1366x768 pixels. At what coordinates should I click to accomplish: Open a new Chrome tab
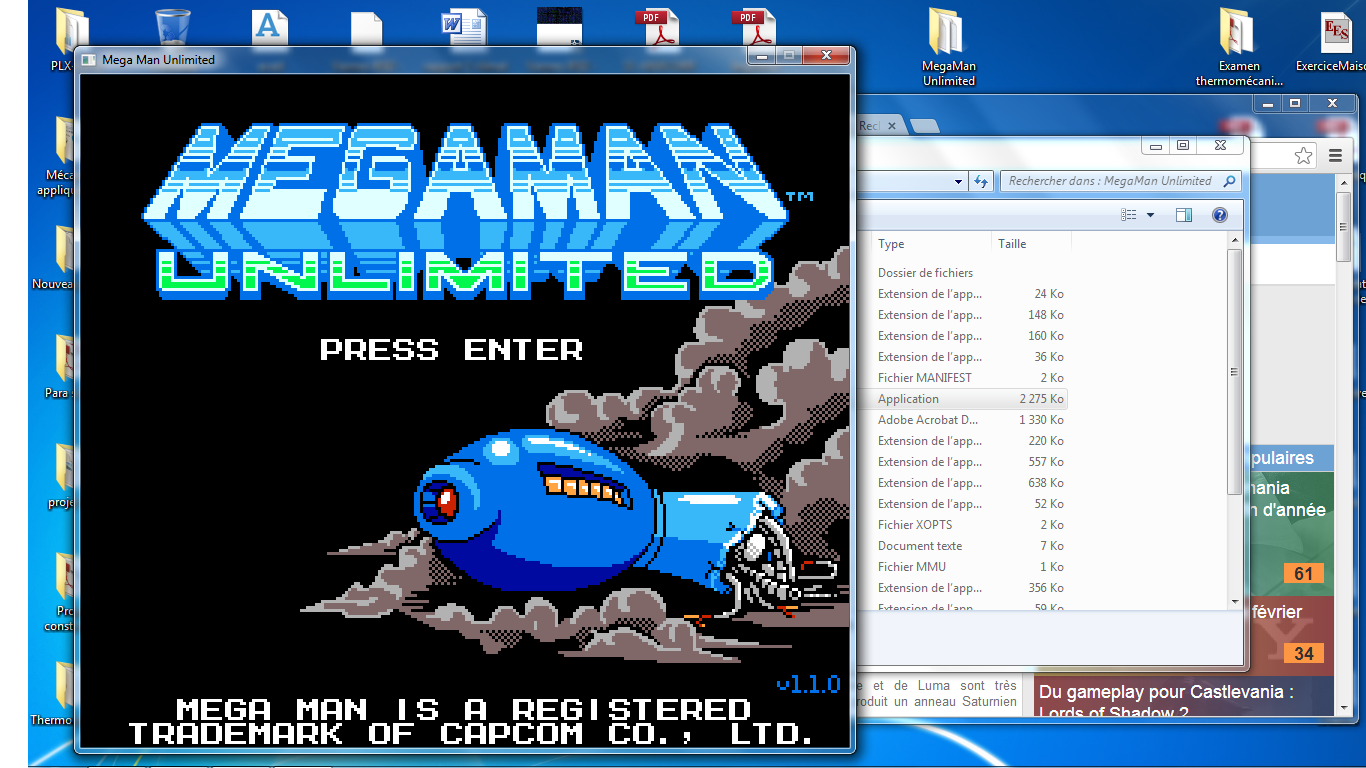point(925,126)
